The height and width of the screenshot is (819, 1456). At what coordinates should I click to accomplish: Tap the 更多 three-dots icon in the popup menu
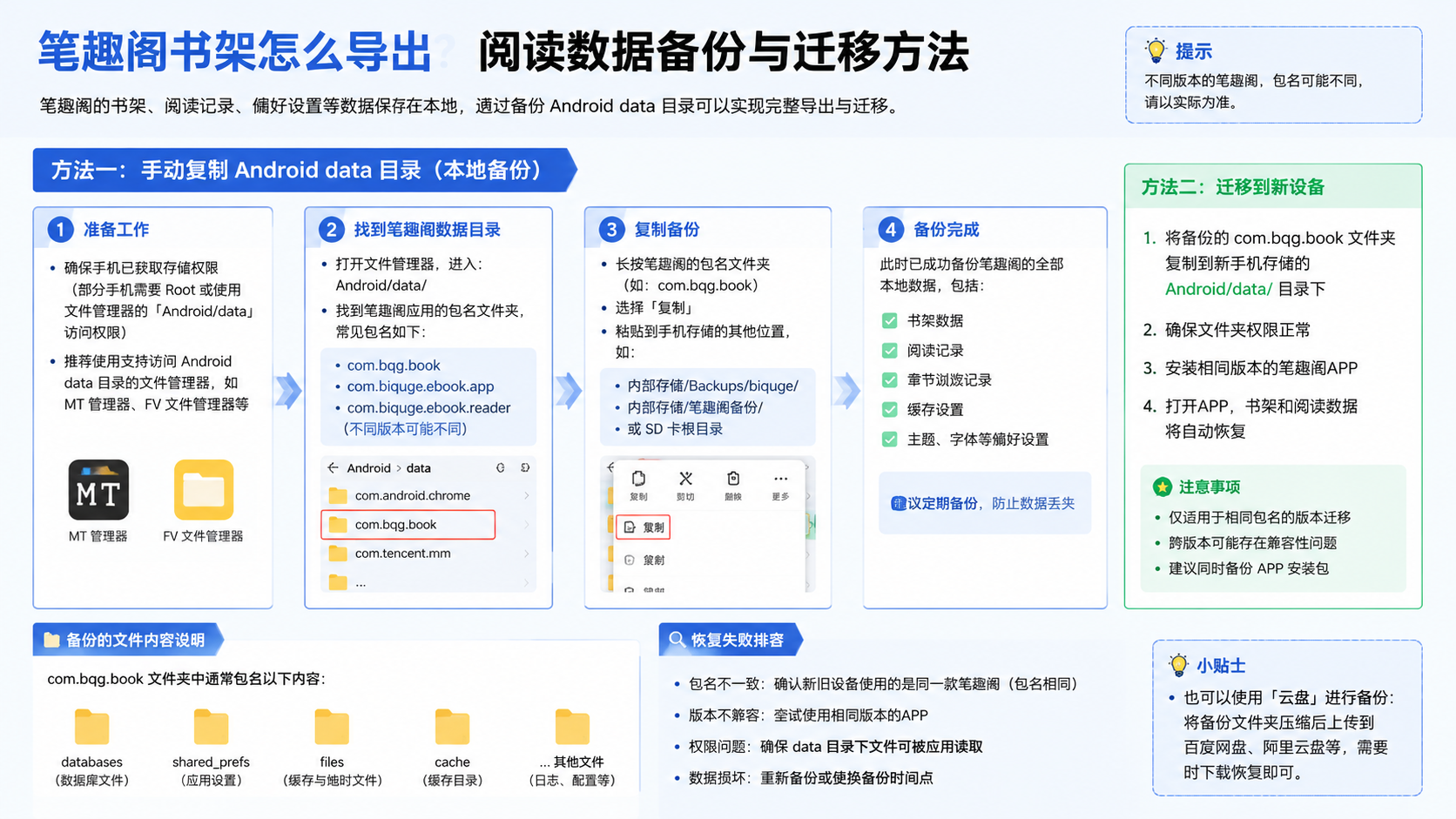pos(780,479)
